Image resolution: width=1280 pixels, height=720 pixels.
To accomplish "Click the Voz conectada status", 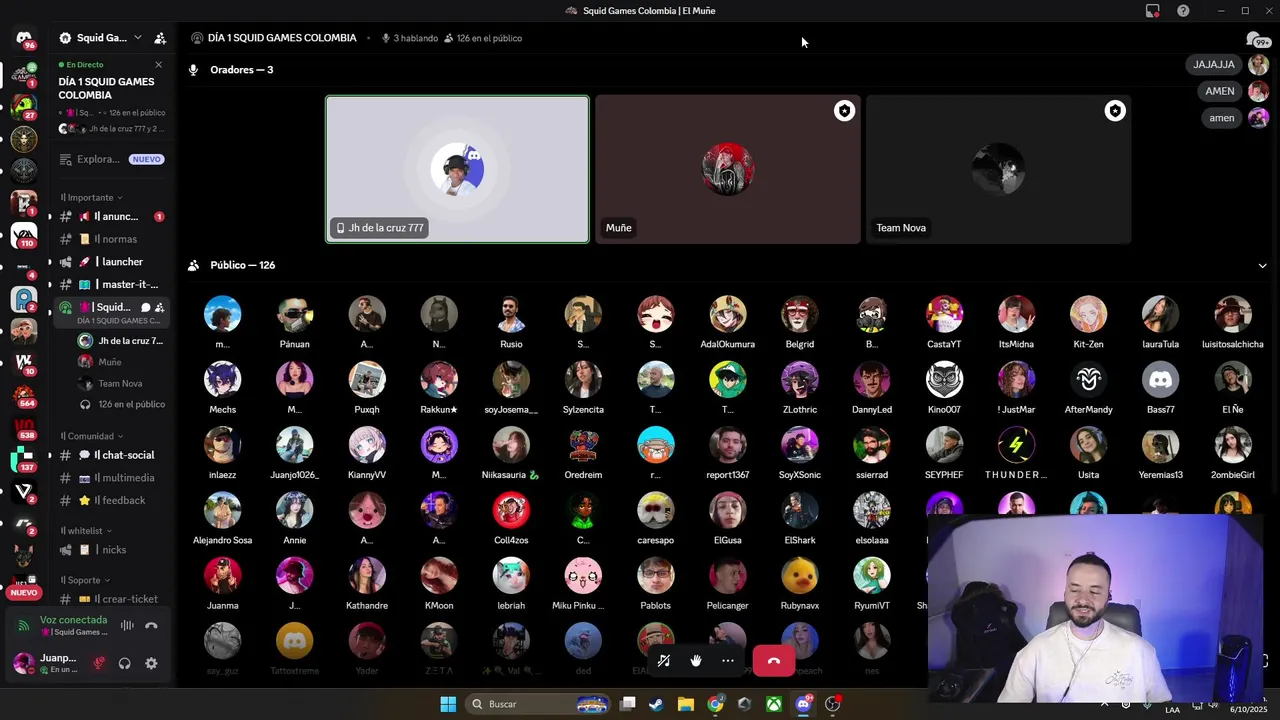I will click(73, 620).
